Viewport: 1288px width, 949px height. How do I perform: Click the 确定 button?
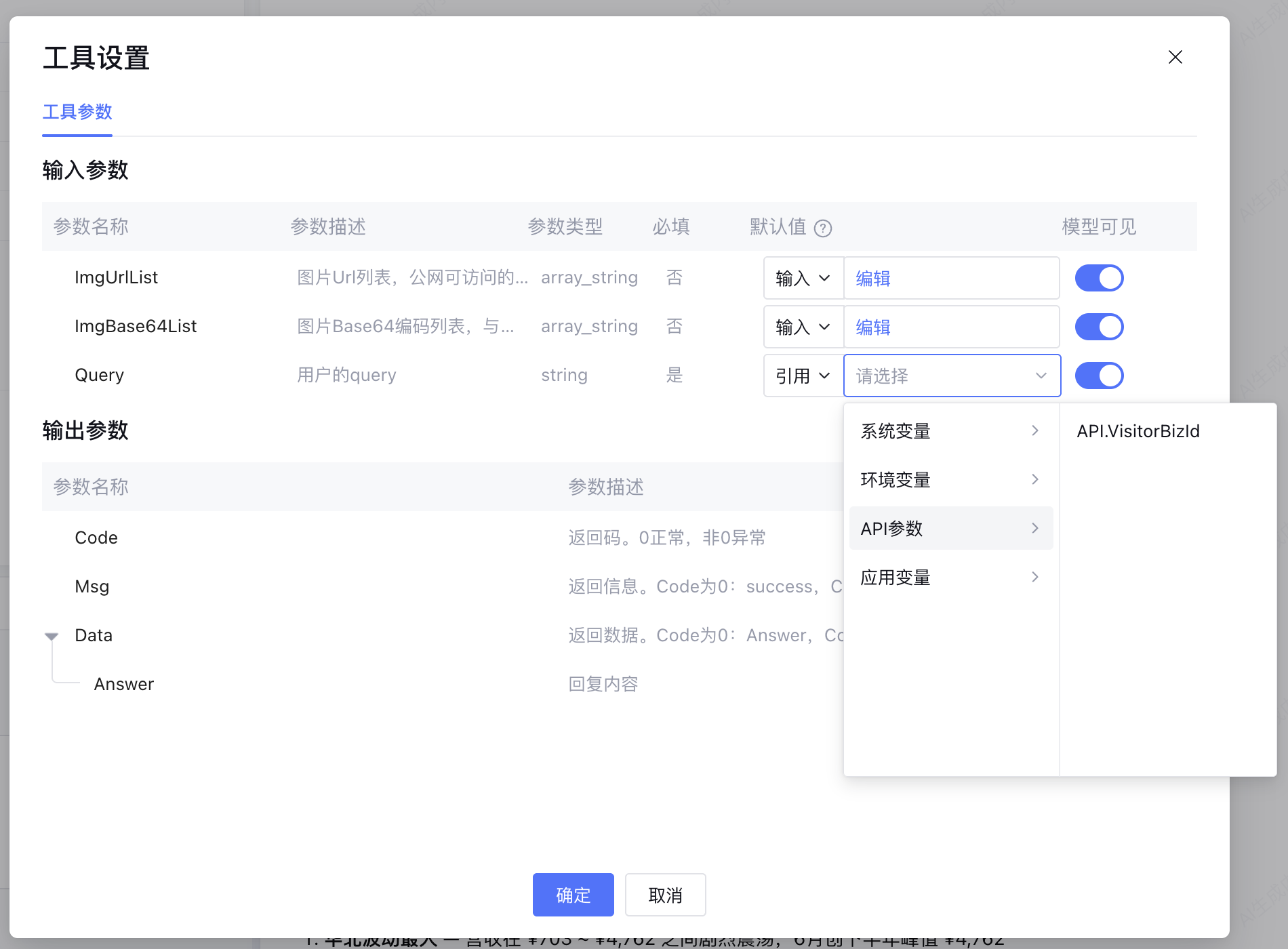(573, 895)
